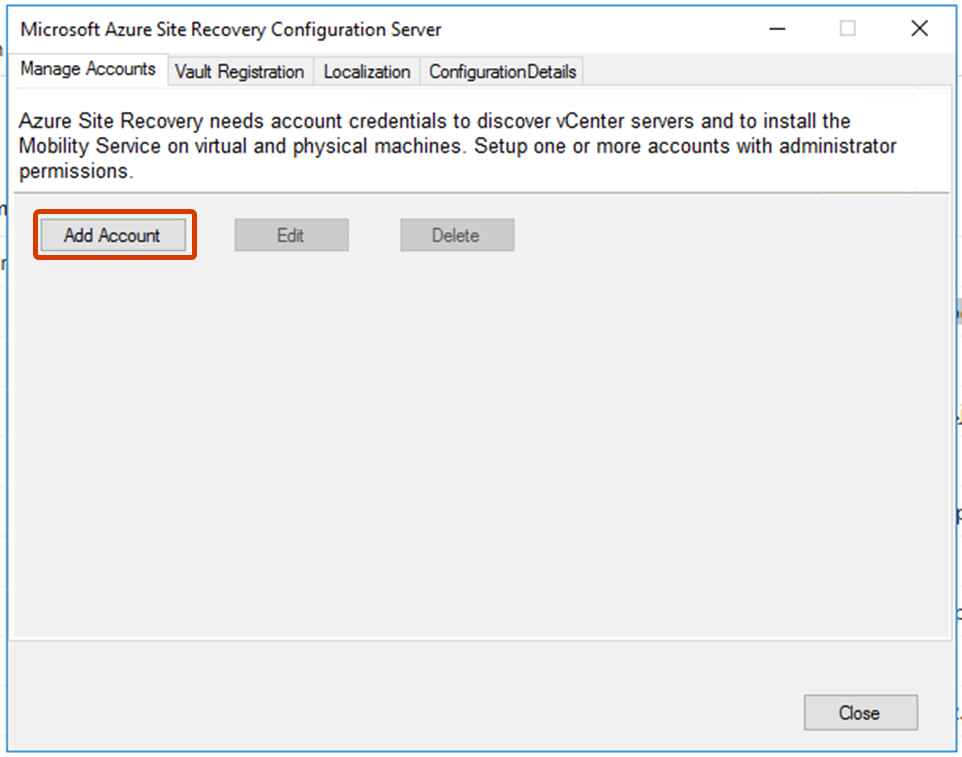The image size is (962, 757).
Task: Click the Add Account highlighted control
Action: click(x=112, y=235)
